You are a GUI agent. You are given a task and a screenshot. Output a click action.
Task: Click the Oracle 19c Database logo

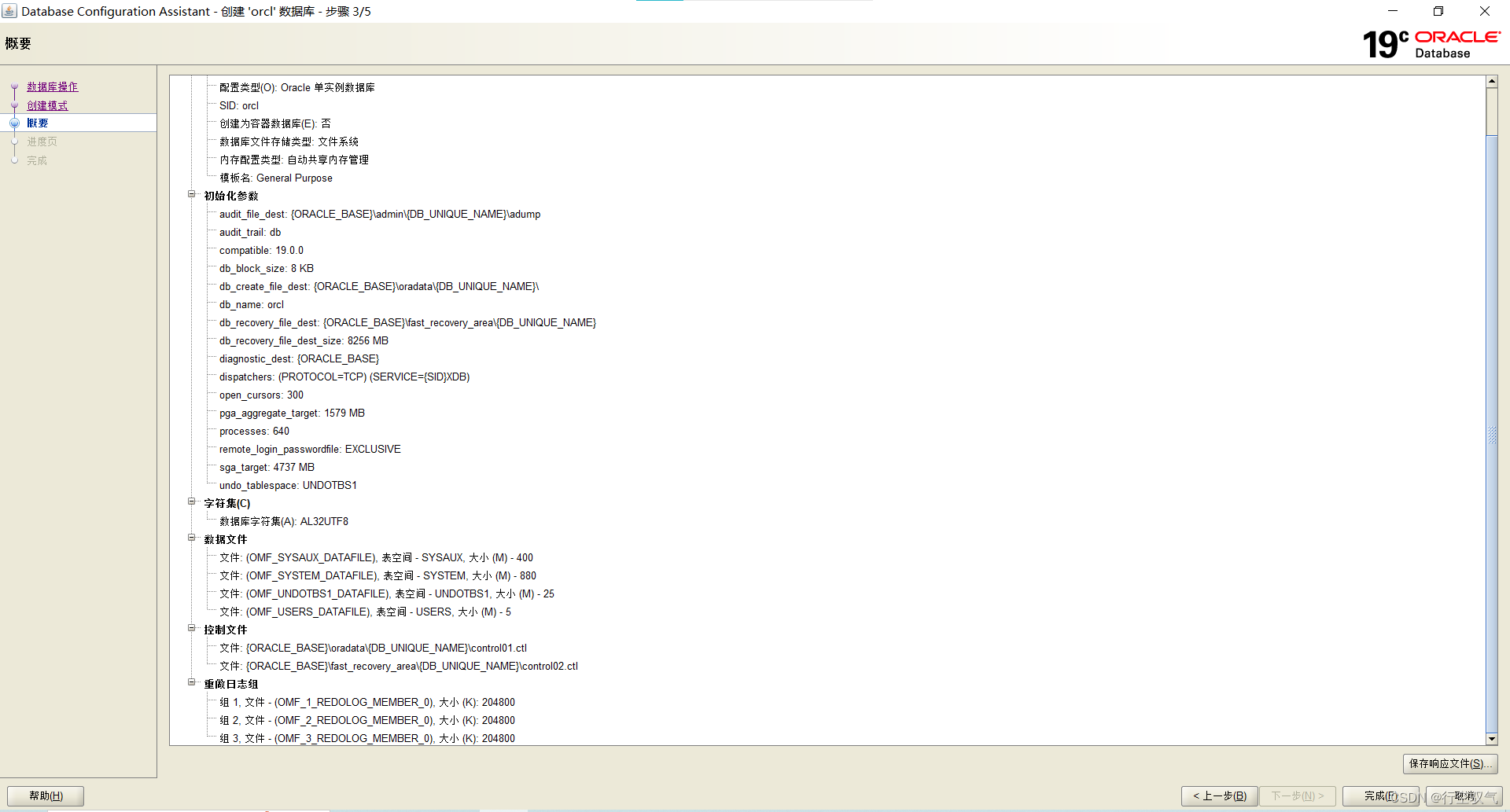[1431, 44]
